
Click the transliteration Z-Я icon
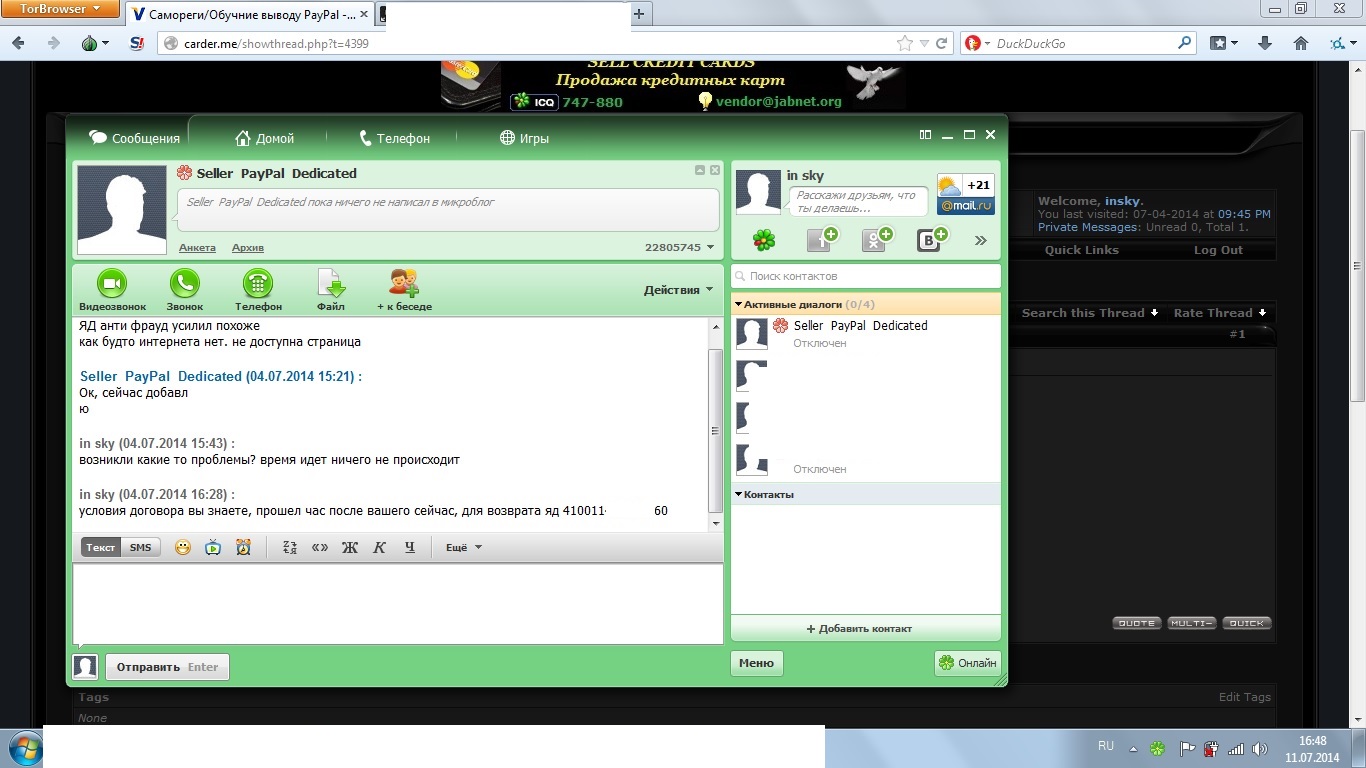point(290,547)
